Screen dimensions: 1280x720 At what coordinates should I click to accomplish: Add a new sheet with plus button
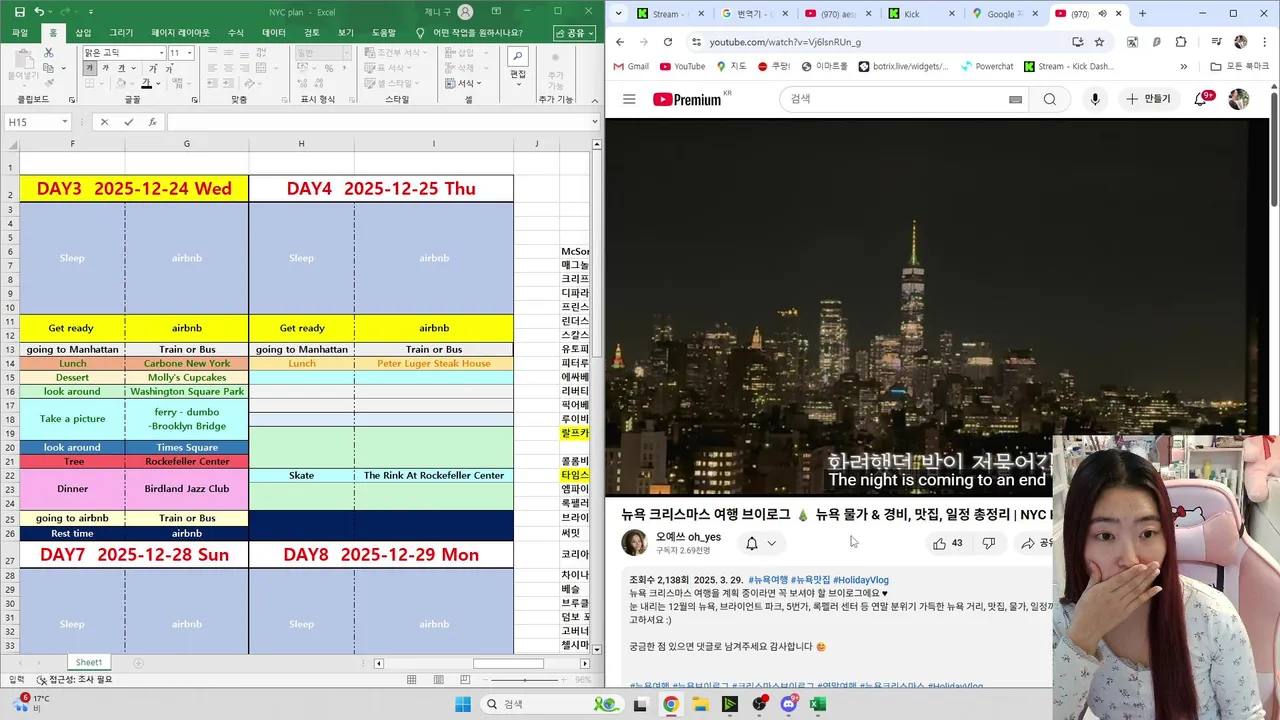point(139,663)
